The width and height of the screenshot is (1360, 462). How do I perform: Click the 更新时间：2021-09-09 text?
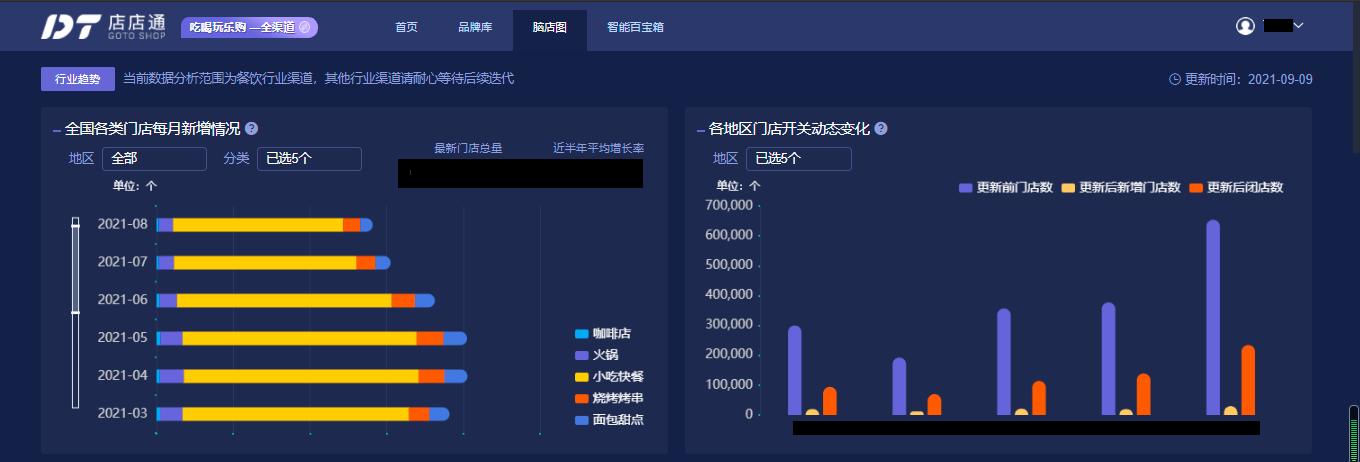click(x=1249, y=79)
